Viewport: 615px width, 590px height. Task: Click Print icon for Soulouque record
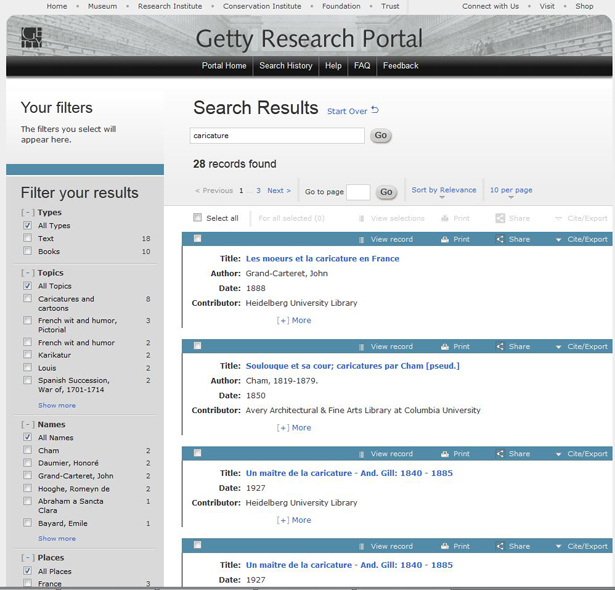tap(445, 347)
